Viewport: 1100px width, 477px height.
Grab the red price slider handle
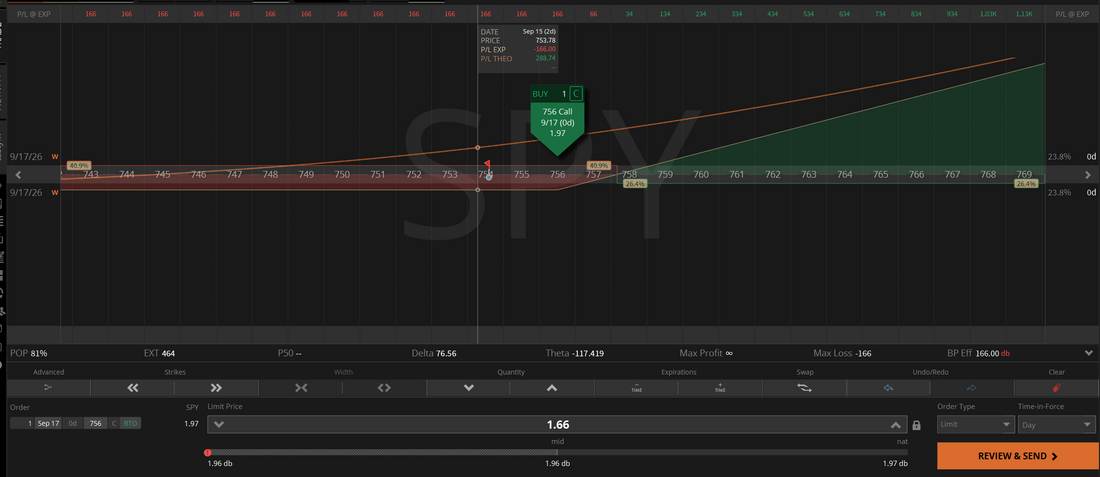point(208,452)
